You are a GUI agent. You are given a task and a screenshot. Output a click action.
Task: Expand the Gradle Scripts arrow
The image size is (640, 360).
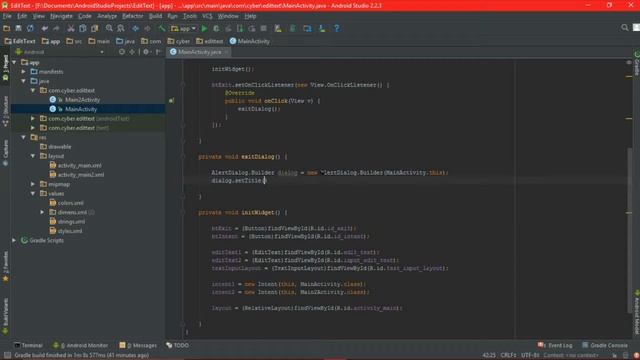14,240
